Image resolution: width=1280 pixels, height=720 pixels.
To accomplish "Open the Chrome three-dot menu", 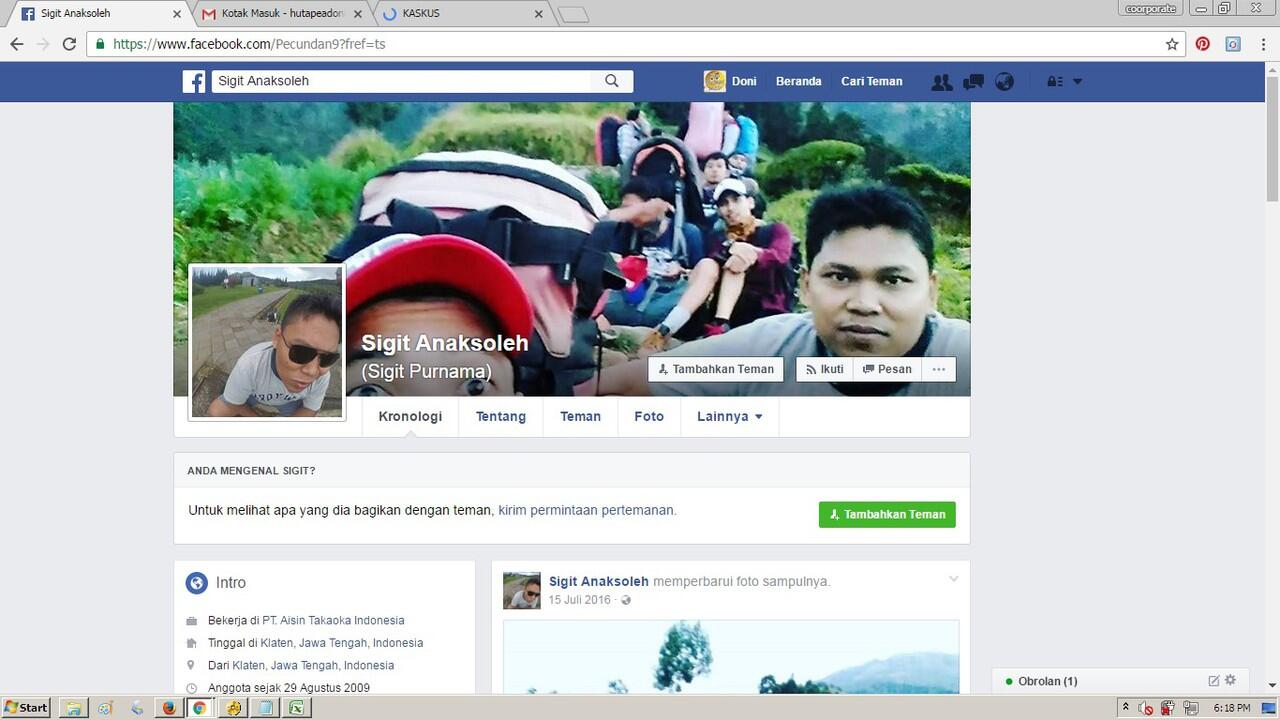I will [x=1263, y=44].
